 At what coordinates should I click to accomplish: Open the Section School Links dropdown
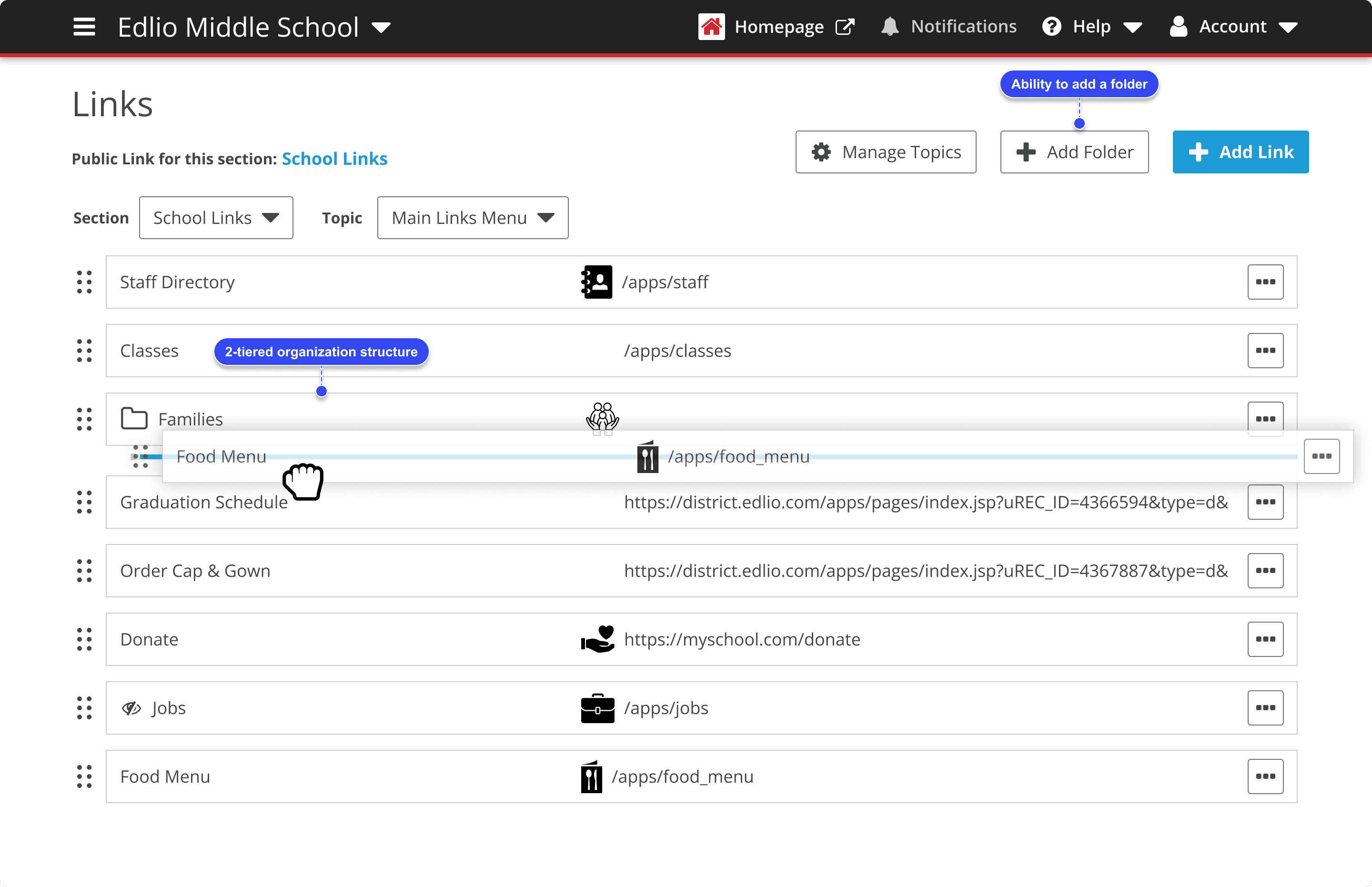pyautogui.click(x=216, y=218)
